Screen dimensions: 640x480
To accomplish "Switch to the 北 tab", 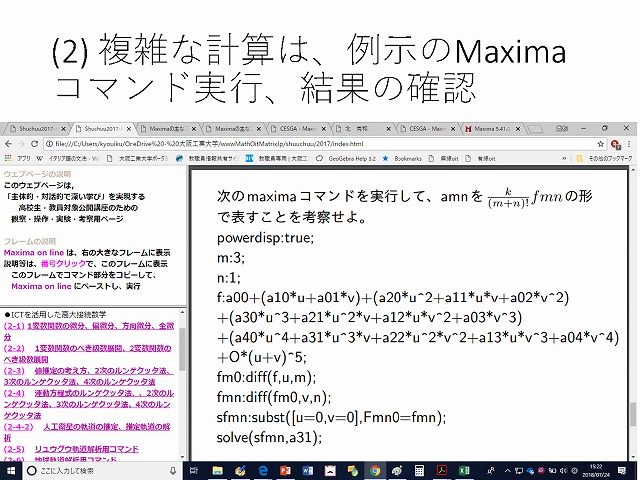I will (x=362, y=129).
